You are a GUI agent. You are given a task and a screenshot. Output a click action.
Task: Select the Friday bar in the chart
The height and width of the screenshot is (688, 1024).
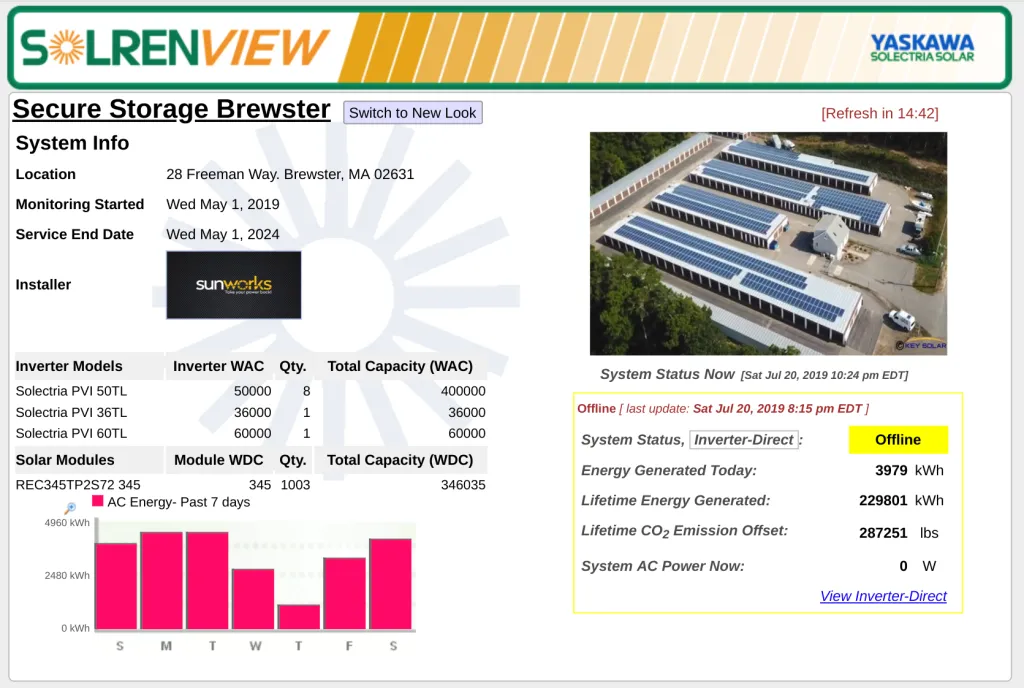(345, 592)
